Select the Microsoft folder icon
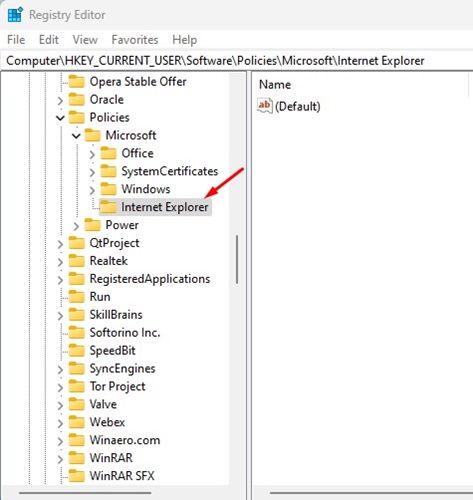Viewport: 473px width, 500px height. 93,135
